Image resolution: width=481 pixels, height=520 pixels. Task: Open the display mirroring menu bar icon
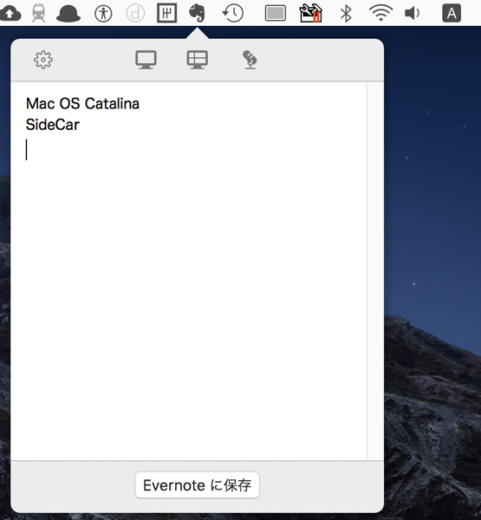tap(275, 13)
